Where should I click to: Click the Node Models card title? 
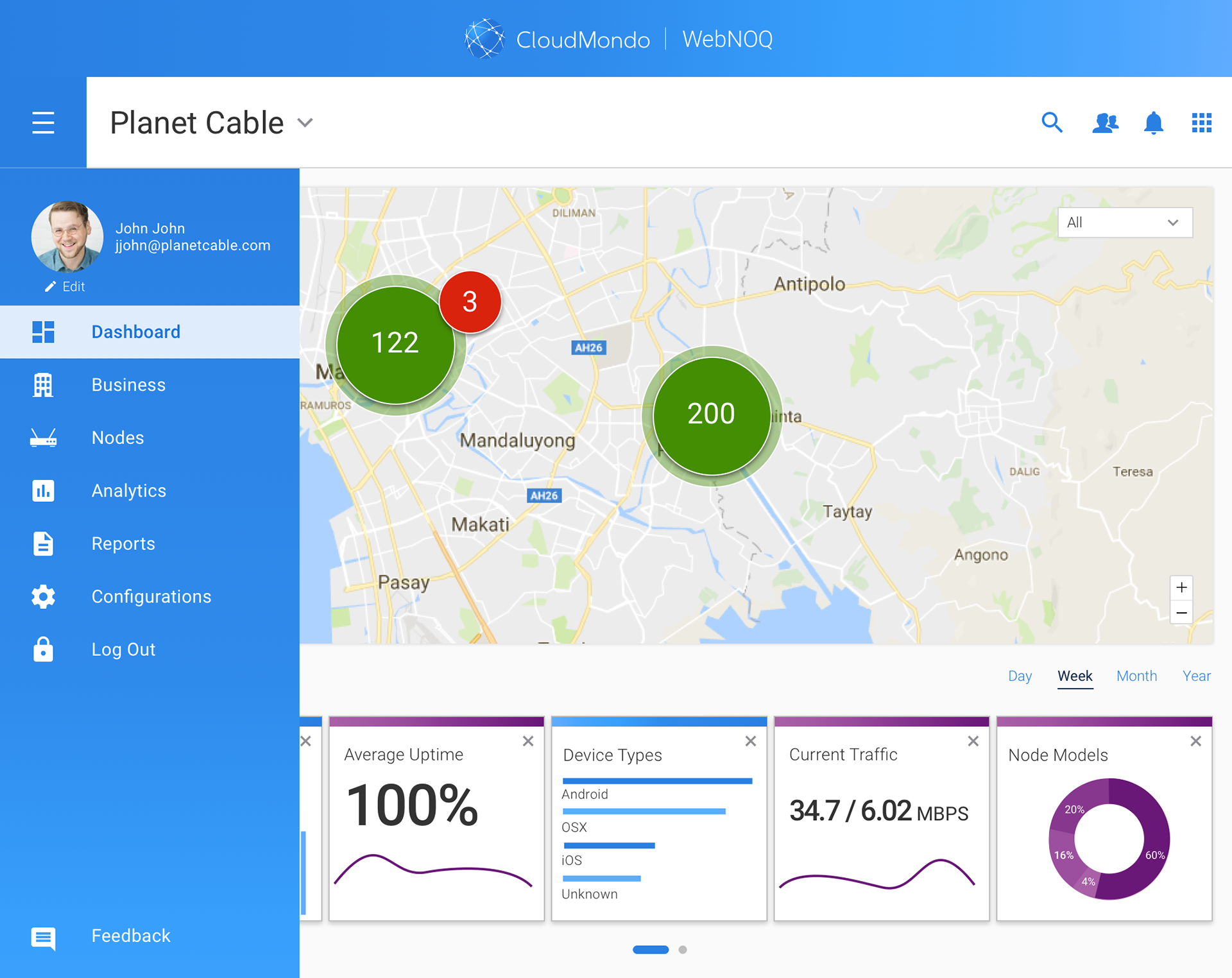click(x=1057, y=755)
